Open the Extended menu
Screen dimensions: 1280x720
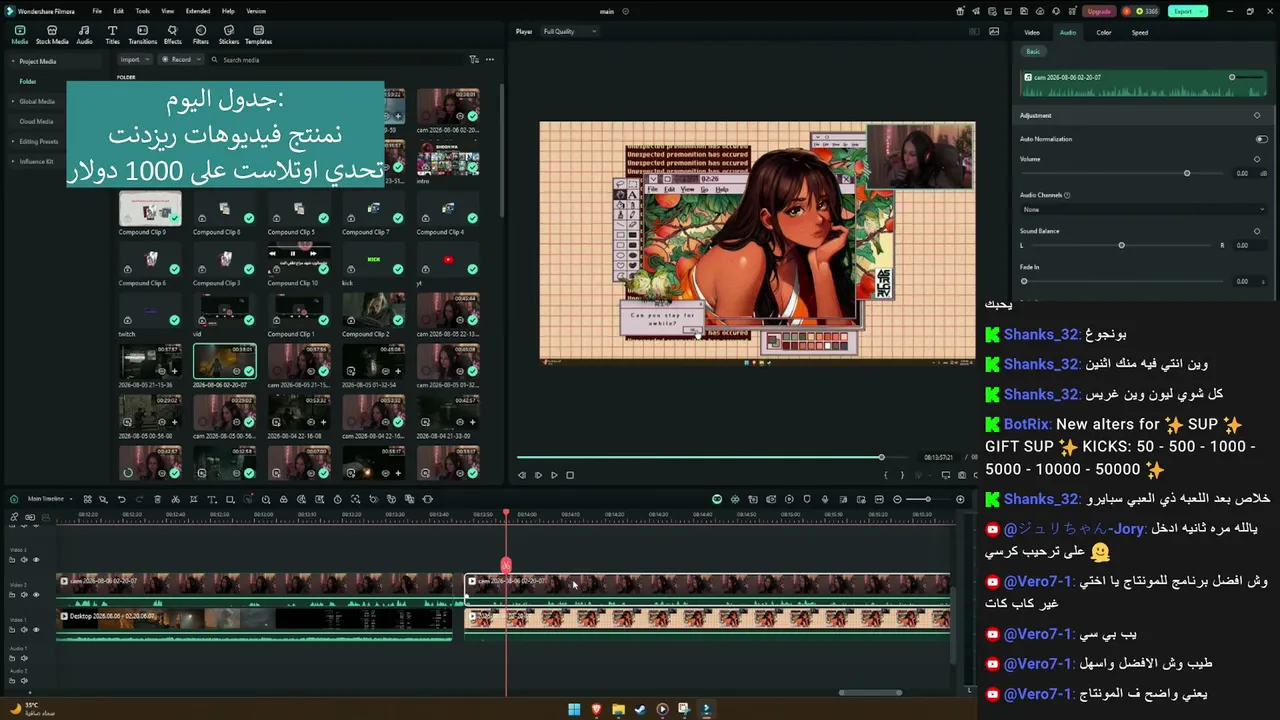pyautogui.click(x=197, y=11)
